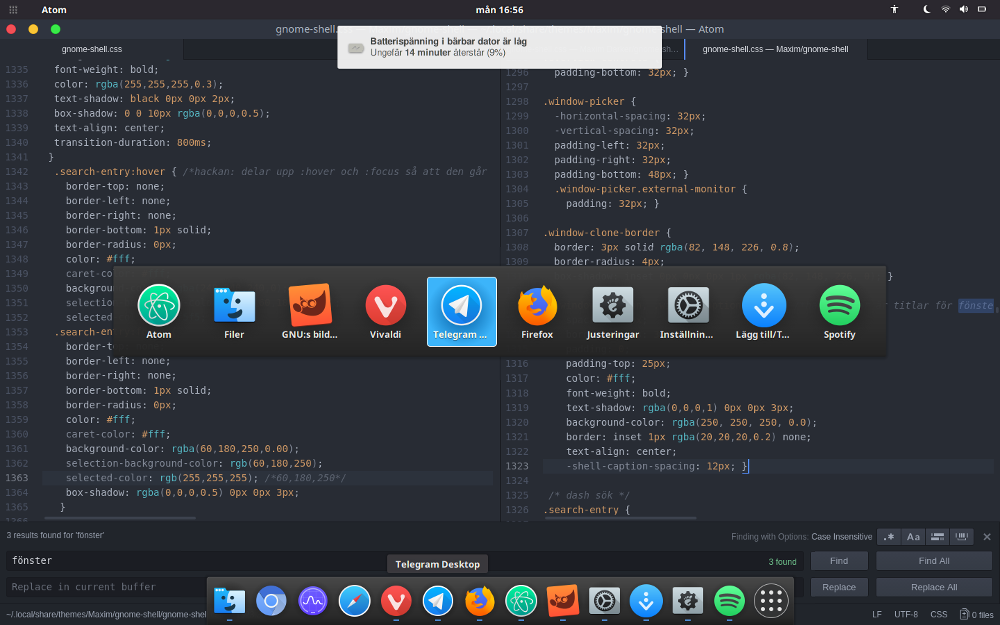1000x625 pixels.
Task: Click the 'Case Insensitive' options label
Action: pos(841,537)
